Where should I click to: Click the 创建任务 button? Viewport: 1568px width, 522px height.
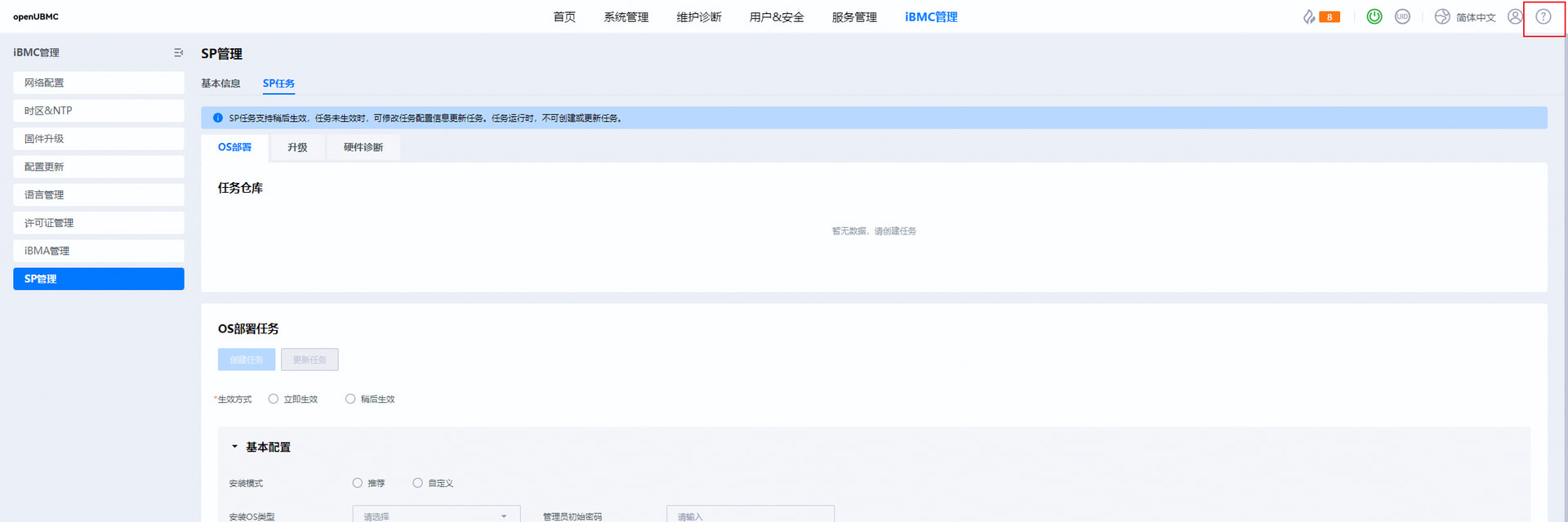(246, 360)
